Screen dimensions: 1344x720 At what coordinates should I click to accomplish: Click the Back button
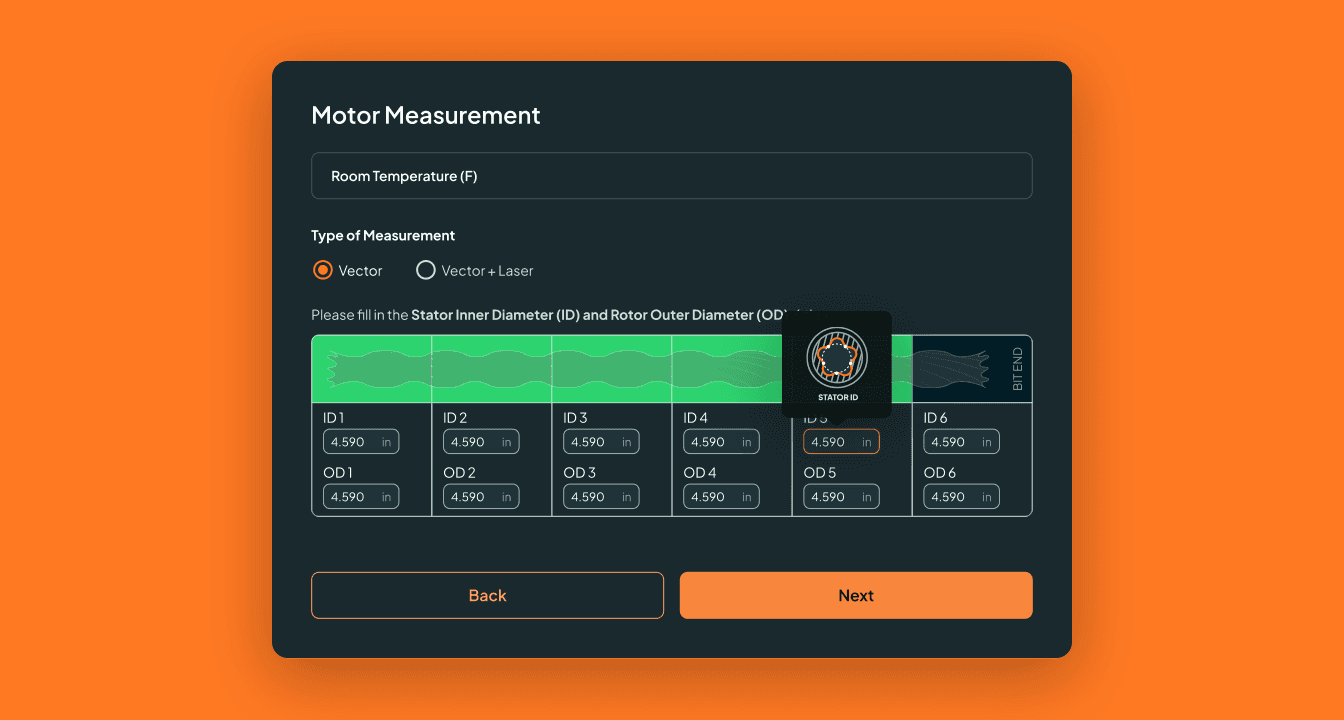[487, 595]
